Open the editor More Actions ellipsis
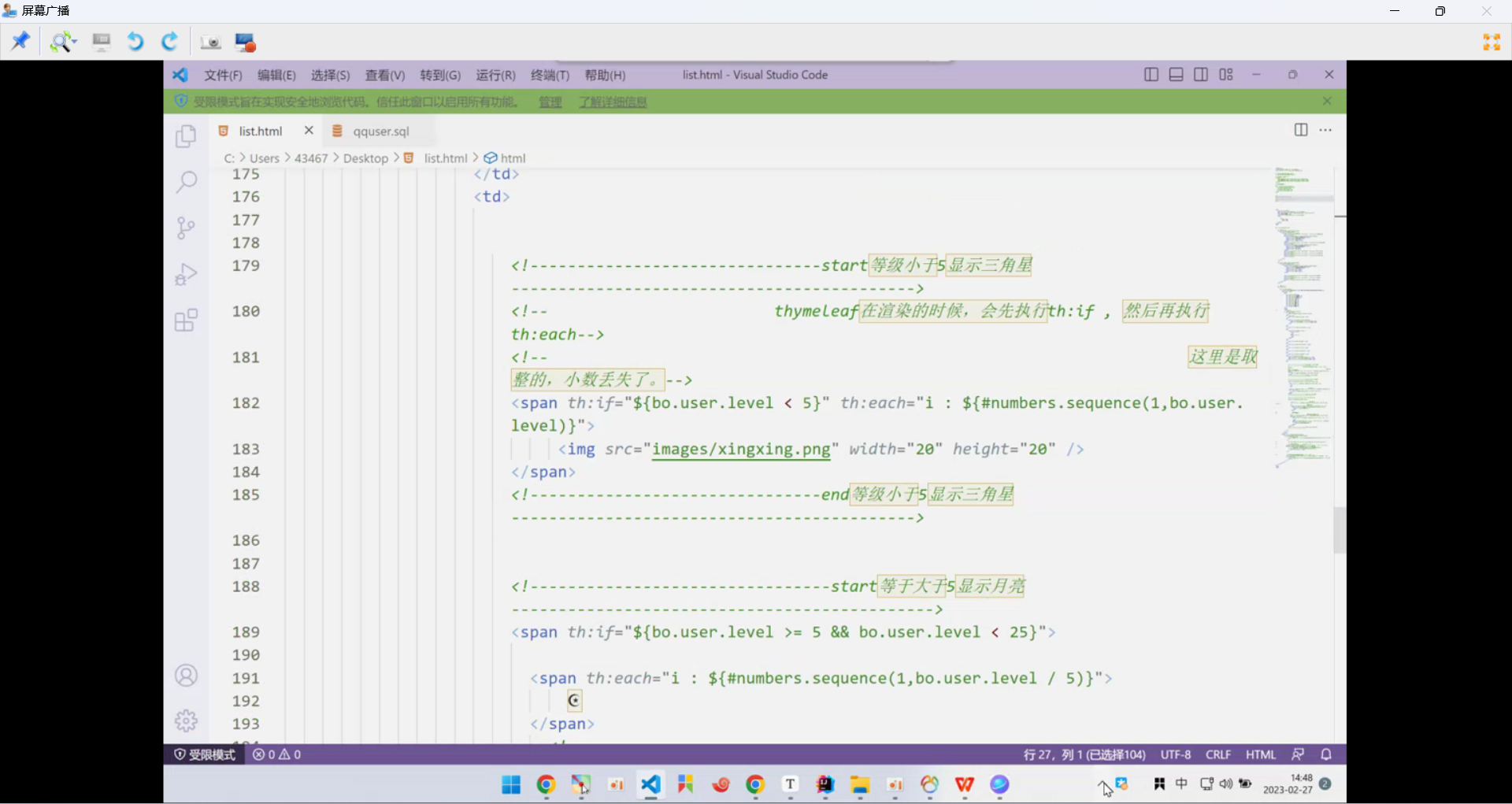Viewport: 1512px width, 804px height. click(x=1326, y=130)
